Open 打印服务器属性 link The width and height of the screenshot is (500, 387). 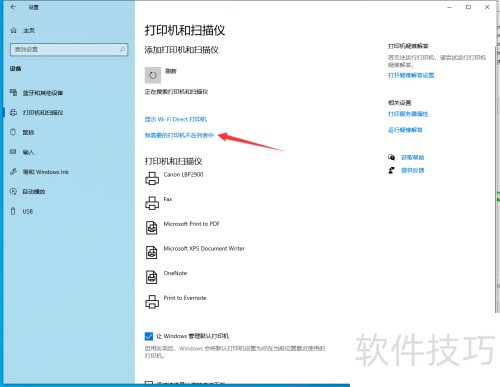point(408,114)
